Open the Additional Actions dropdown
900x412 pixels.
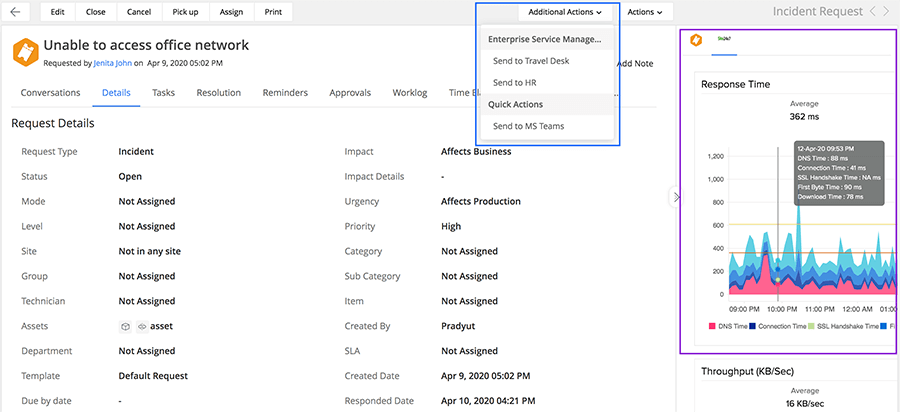click(x=565, y=12)
